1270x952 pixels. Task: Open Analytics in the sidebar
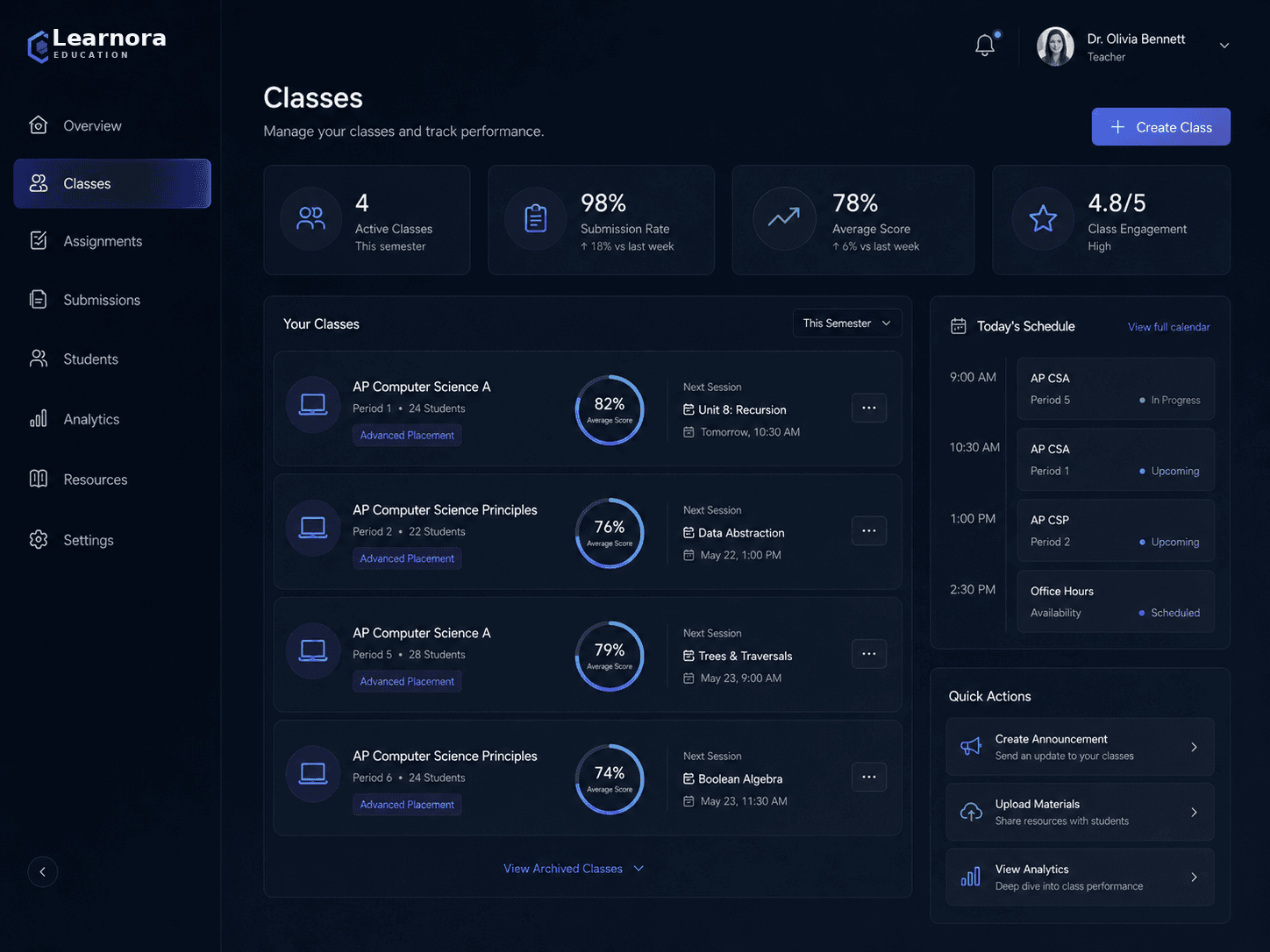112,419
